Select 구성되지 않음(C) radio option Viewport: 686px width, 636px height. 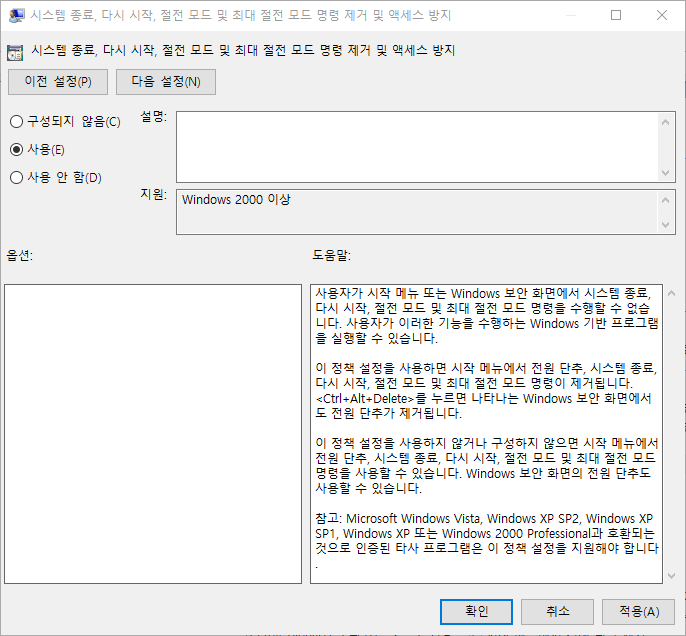pos(65,122)
